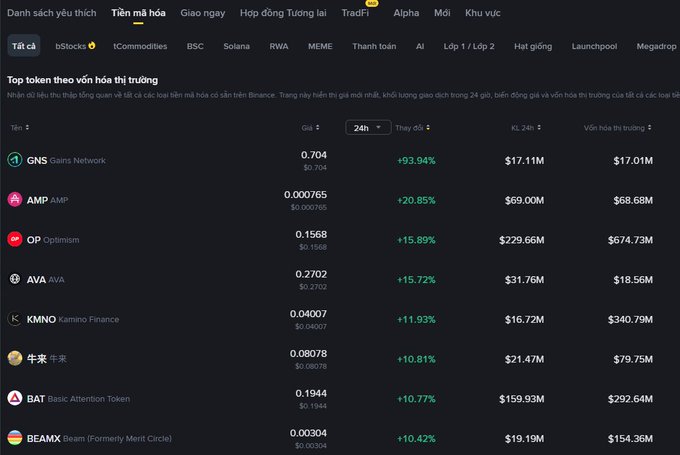Click the +20.85% change for AMP

click(x=416, y=200)
